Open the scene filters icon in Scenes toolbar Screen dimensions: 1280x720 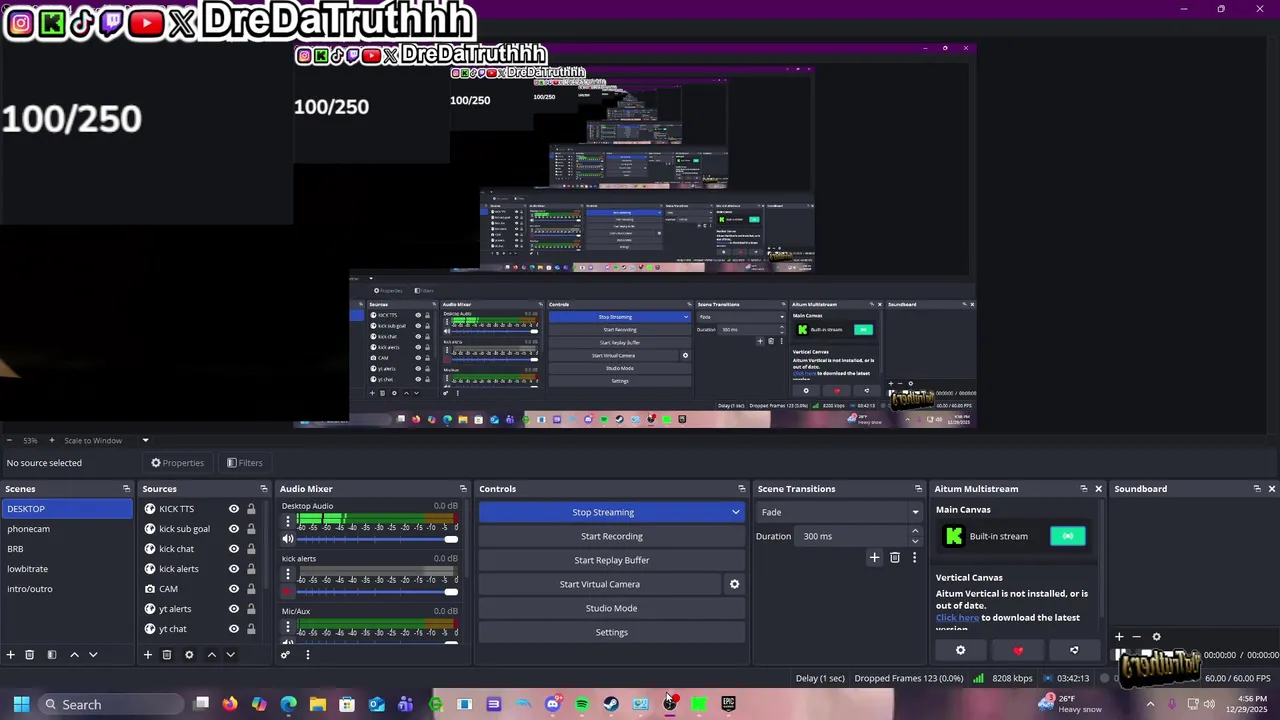click(x=52, y=655)
